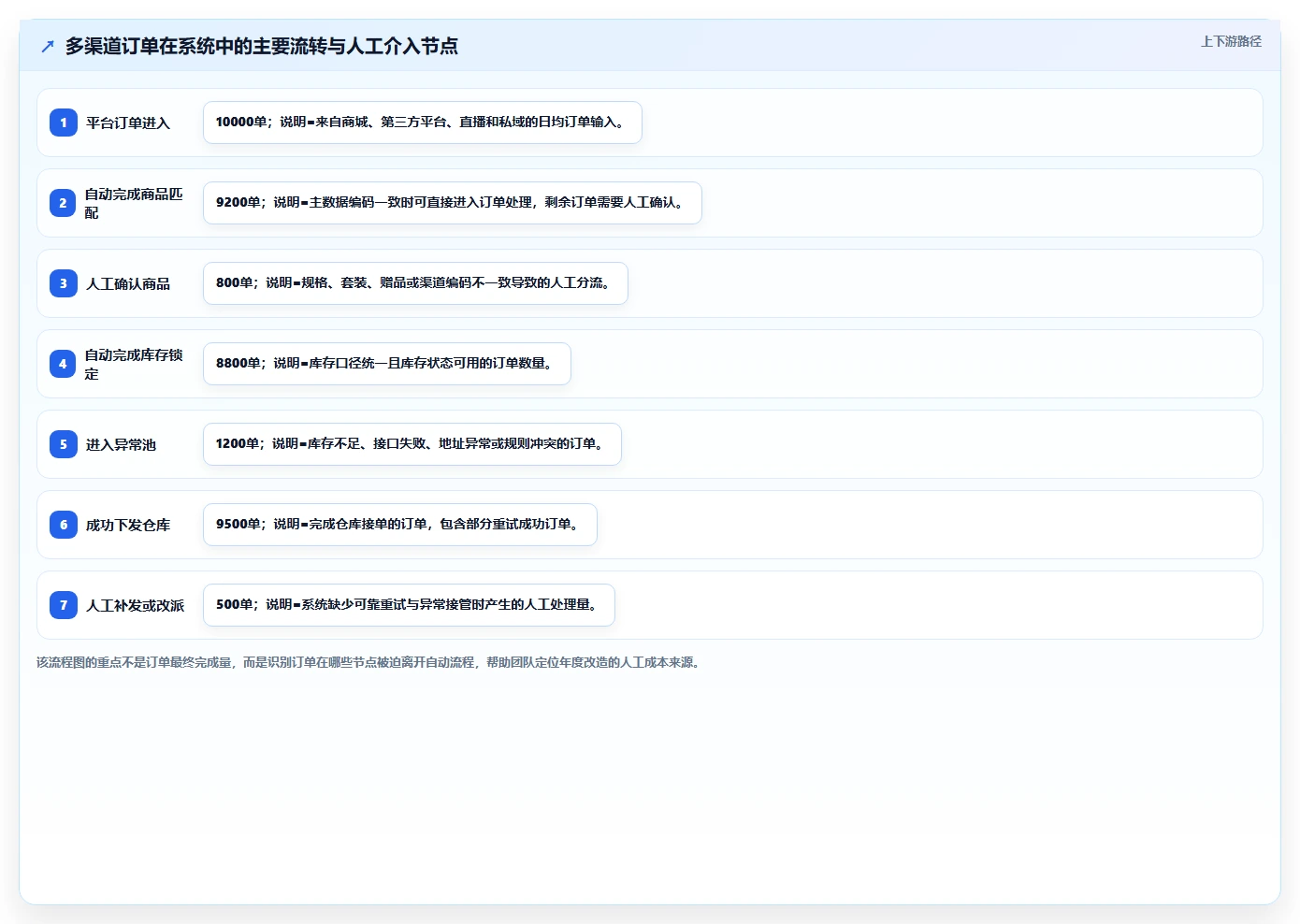Select the 人工补发或改派 step label
This screenshot has width=1300, height=924.
point(136,605)
